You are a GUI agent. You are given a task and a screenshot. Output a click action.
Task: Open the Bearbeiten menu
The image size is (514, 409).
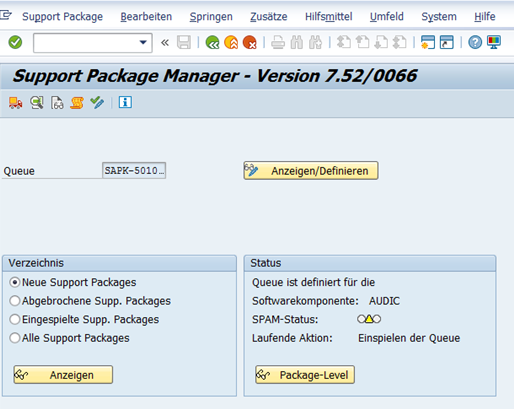coord(146,17)
